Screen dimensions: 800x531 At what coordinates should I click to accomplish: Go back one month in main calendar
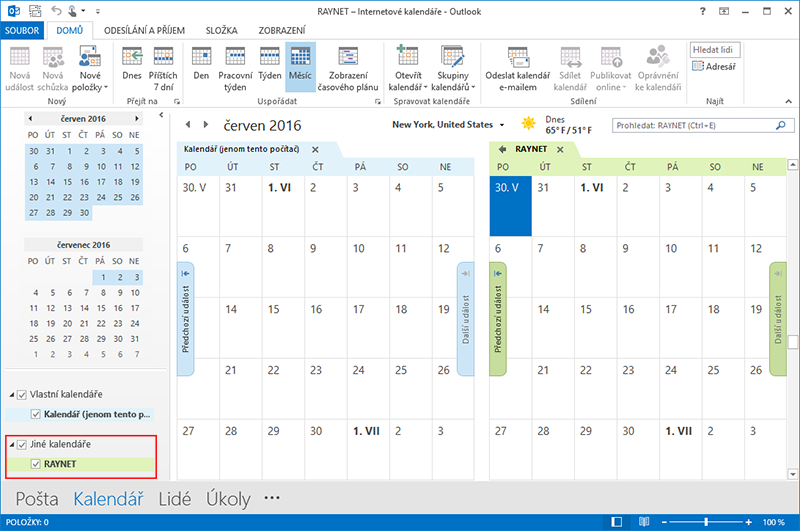188,124
